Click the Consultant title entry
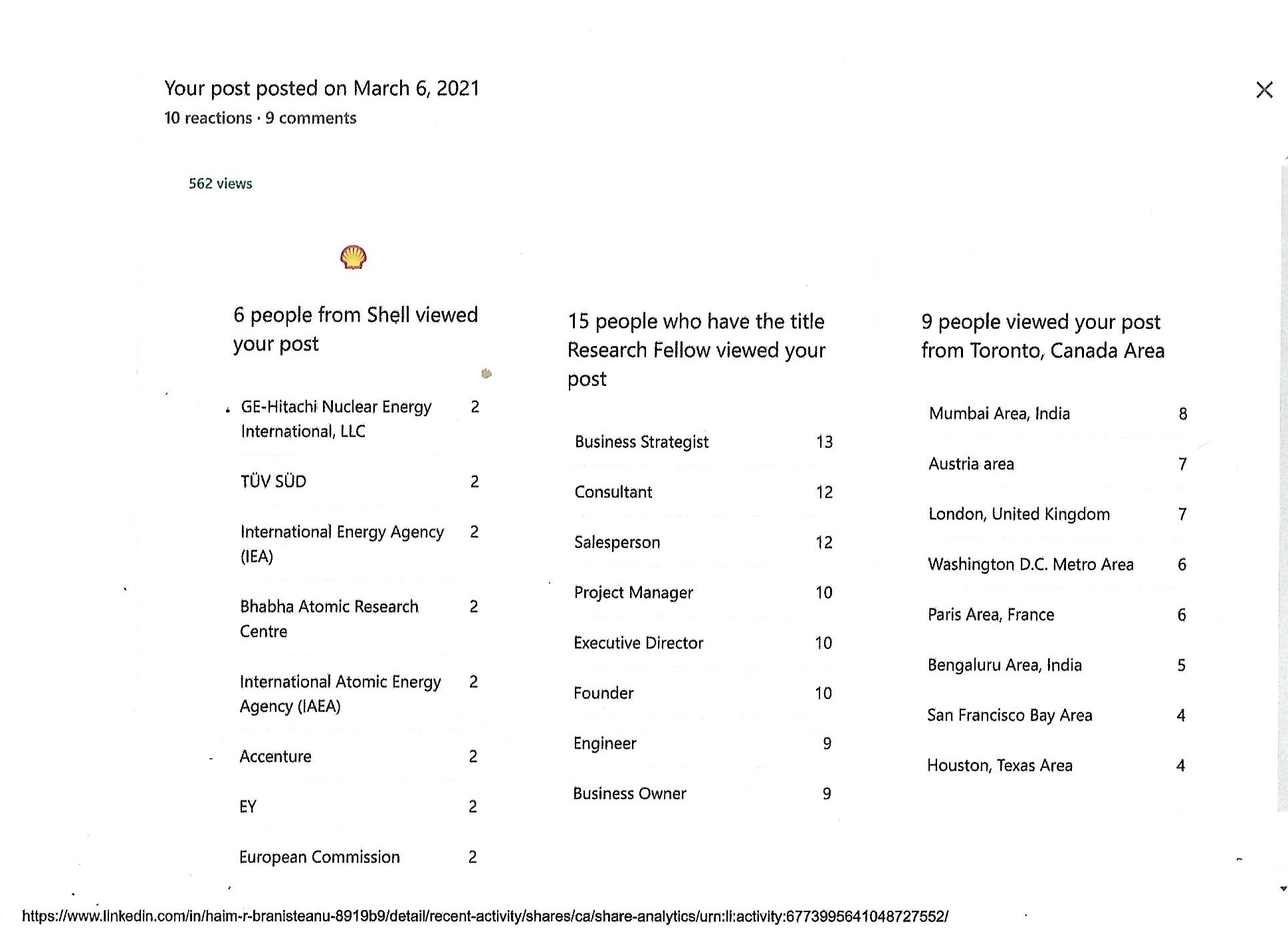 click(613, 492)
